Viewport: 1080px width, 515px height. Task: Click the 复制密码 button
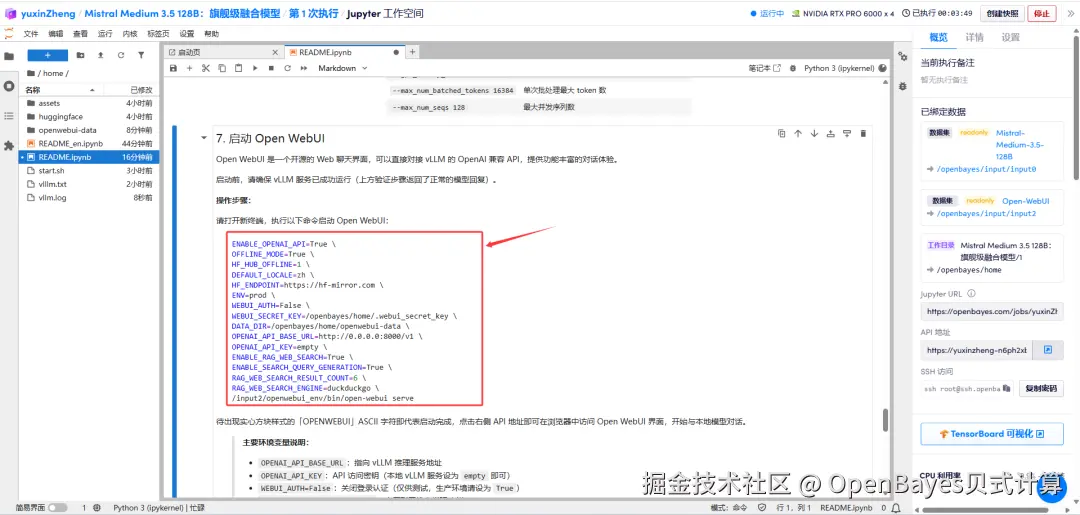[x=1040, y=388]
